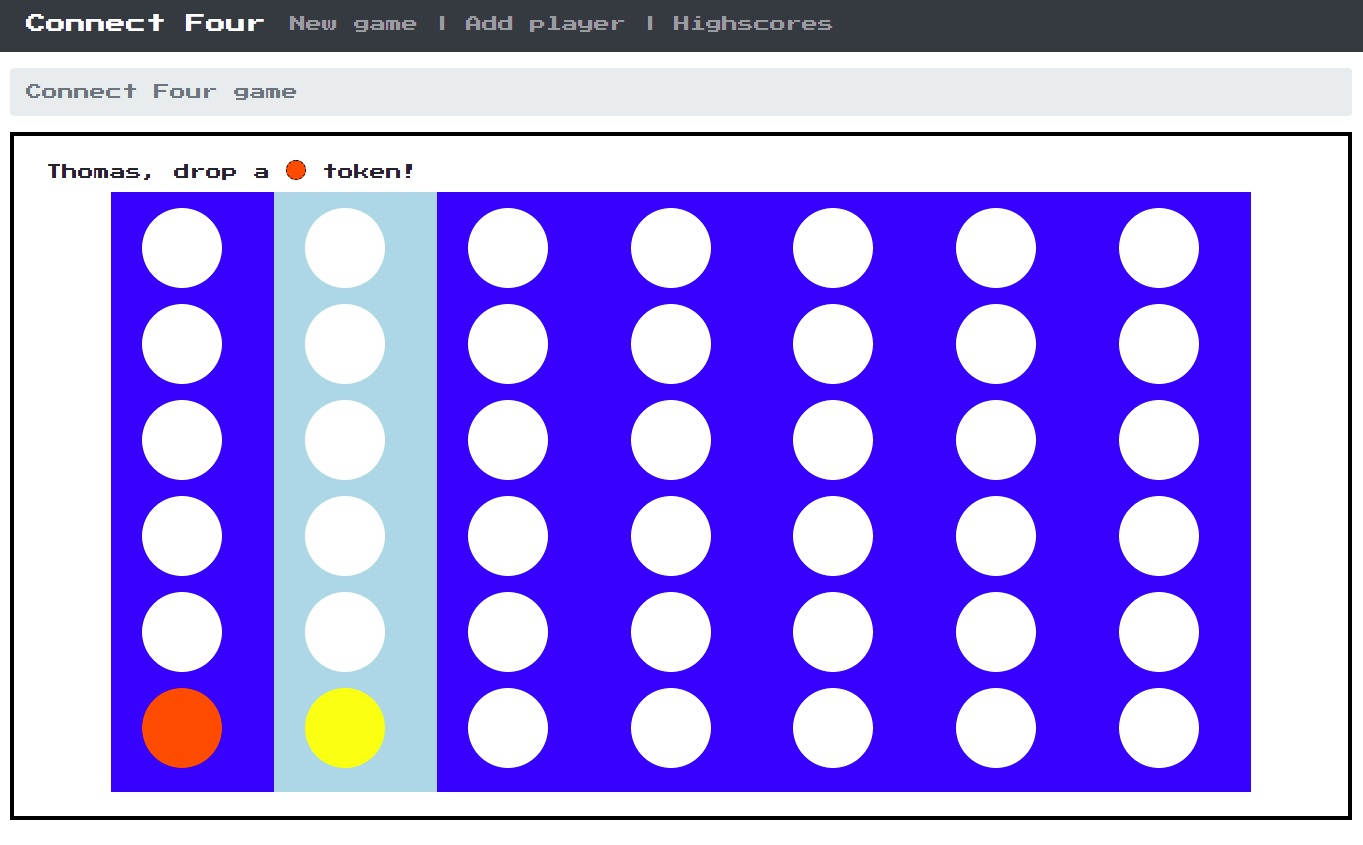Click the empty slot above the red token
The image size is (1363, 845).
tap(182, 631)
